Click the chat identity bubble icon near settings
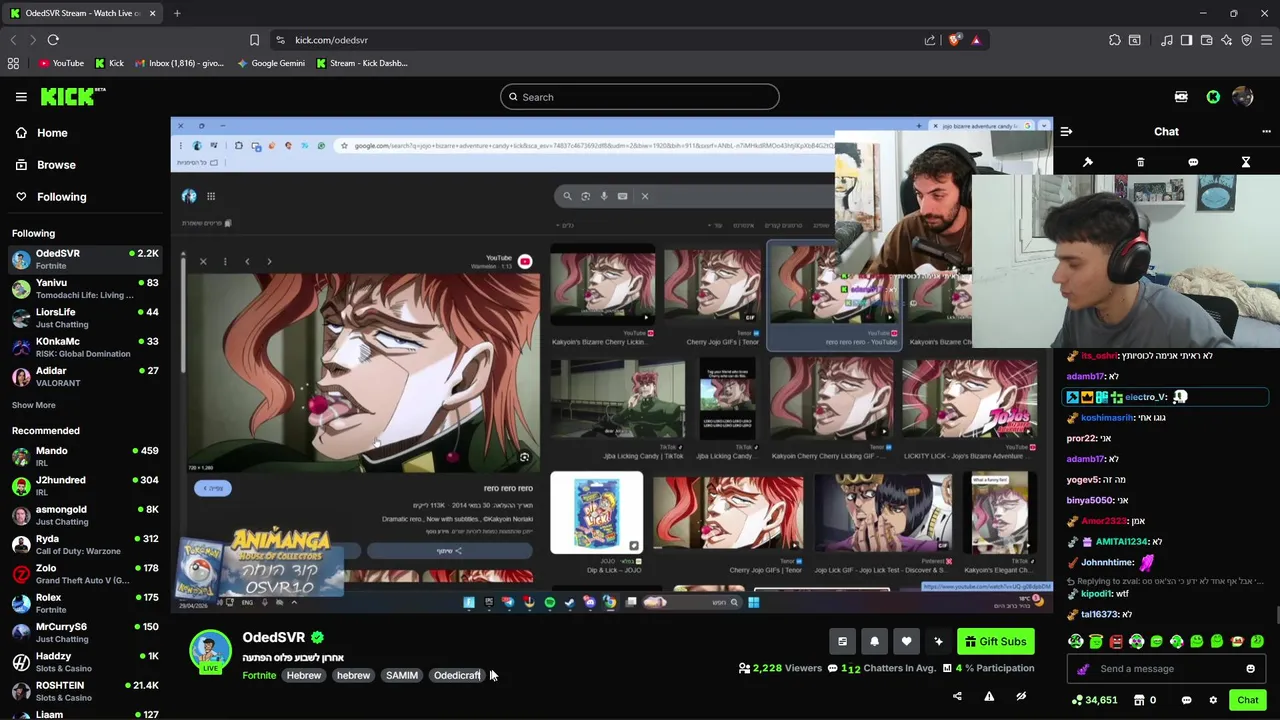The width and height of the screenshot is (1280, 720). tap(1186, 700)
